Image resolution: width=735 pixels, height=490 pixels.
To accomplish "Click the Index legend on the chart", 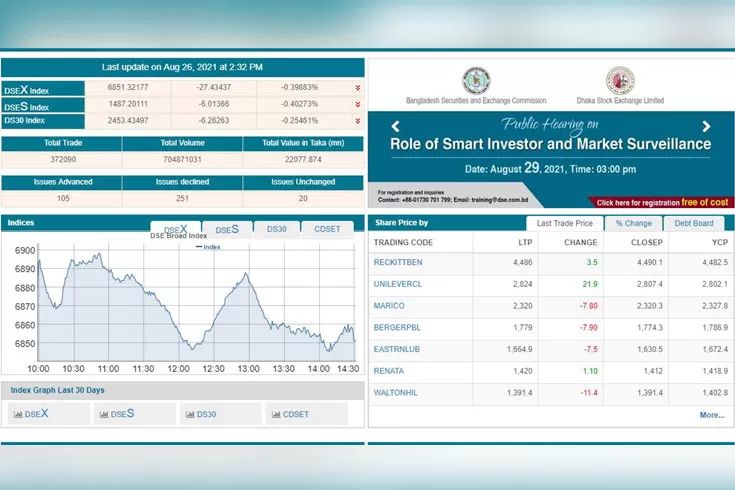I will point(208,247).
